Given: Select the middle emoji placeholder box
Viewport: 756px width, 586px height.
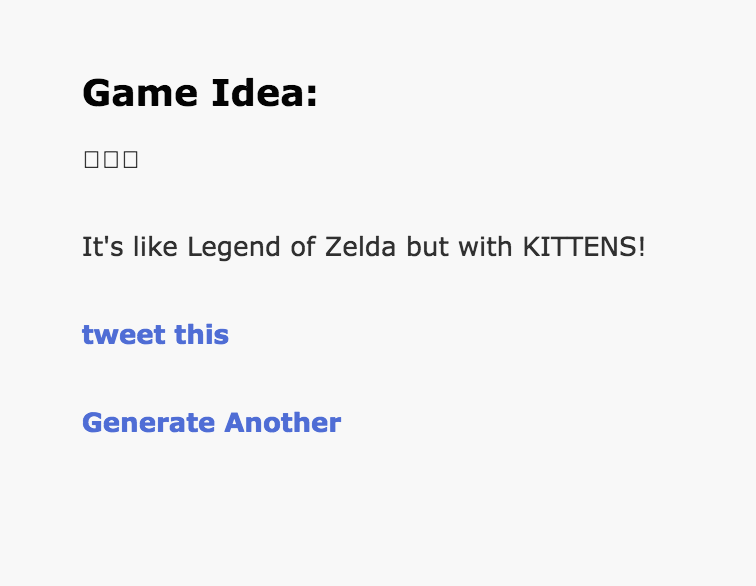Looking at the screenshot, I should tap(111, 159).
